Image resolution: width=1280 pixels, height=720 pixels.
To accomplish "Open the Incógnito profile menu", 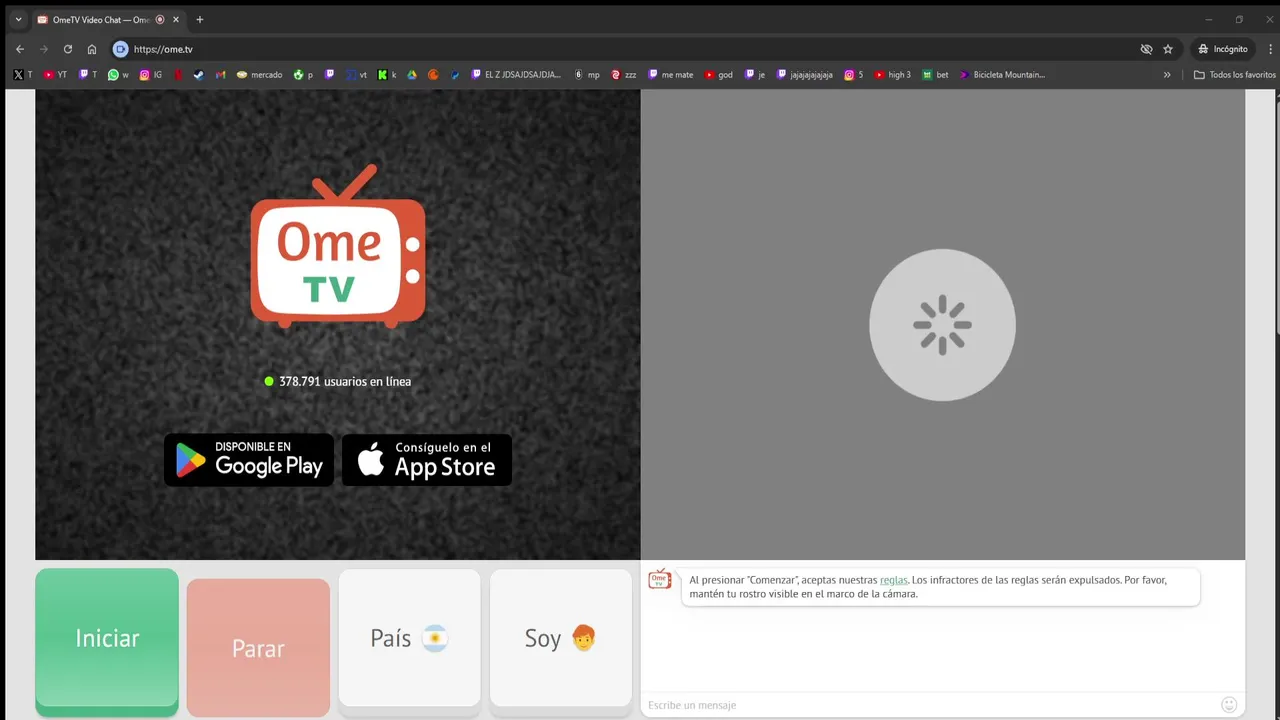I will [x=1223, y=49].
